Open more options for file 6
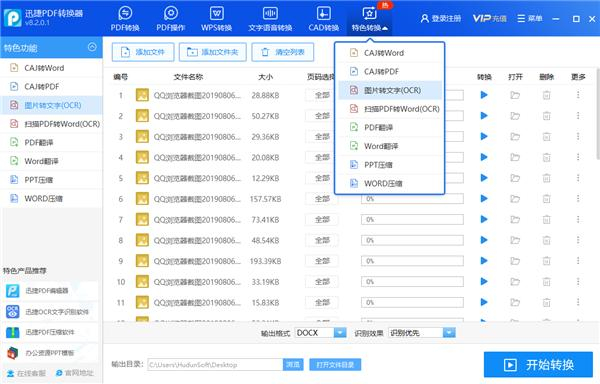This screenshot has height=384, width=600. tap(578, 199)
